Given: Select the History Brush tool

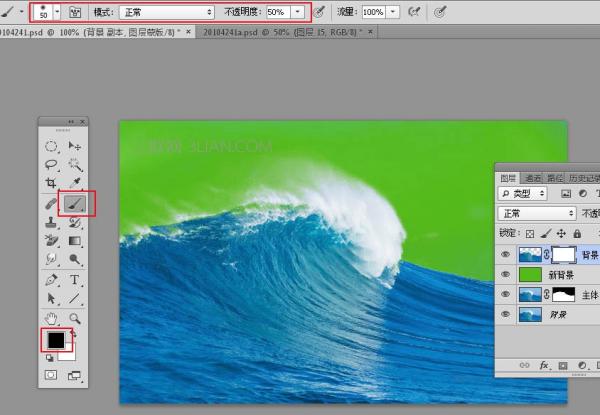Looking at the screenshot, I should pyautogui.click(x=75, y=222).
